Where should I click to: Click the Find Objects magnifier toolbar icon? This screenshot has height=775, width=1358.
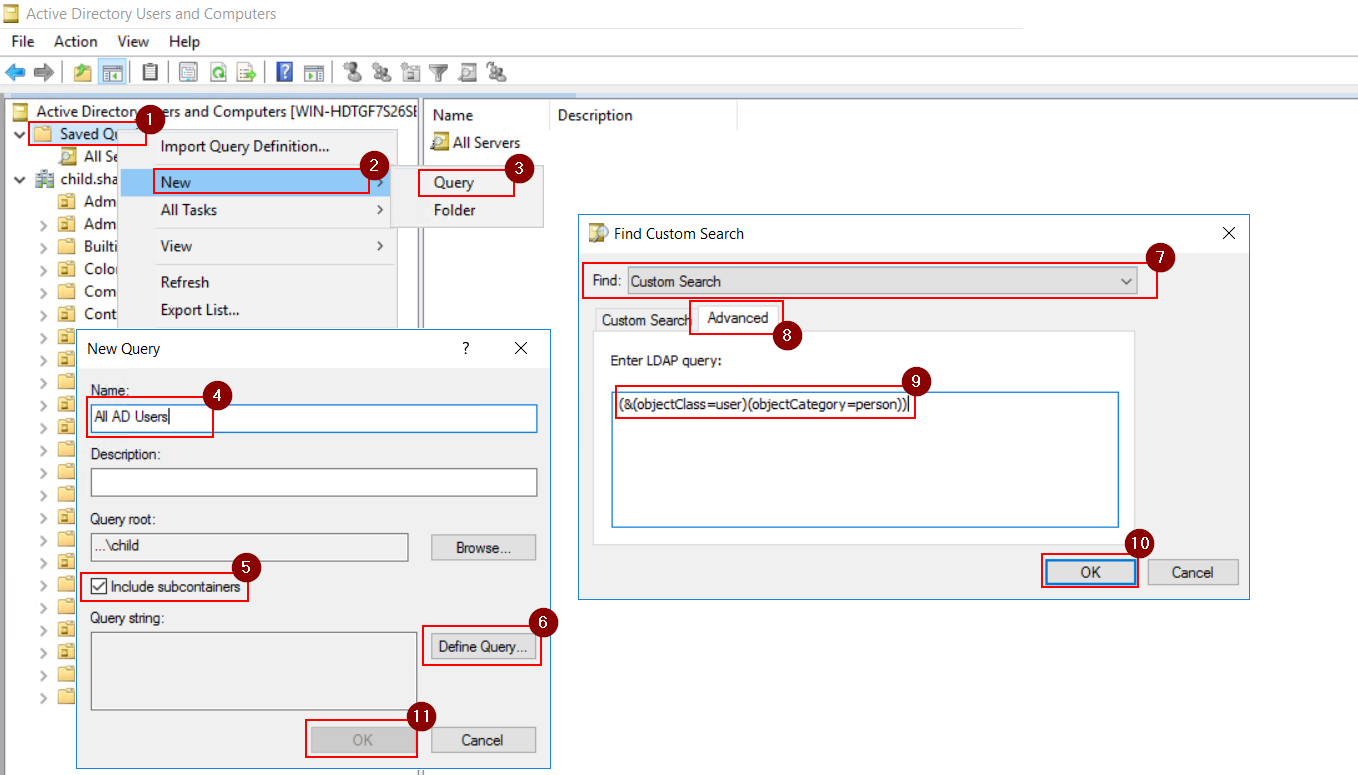pyautogui.click(x=467, y=72)
